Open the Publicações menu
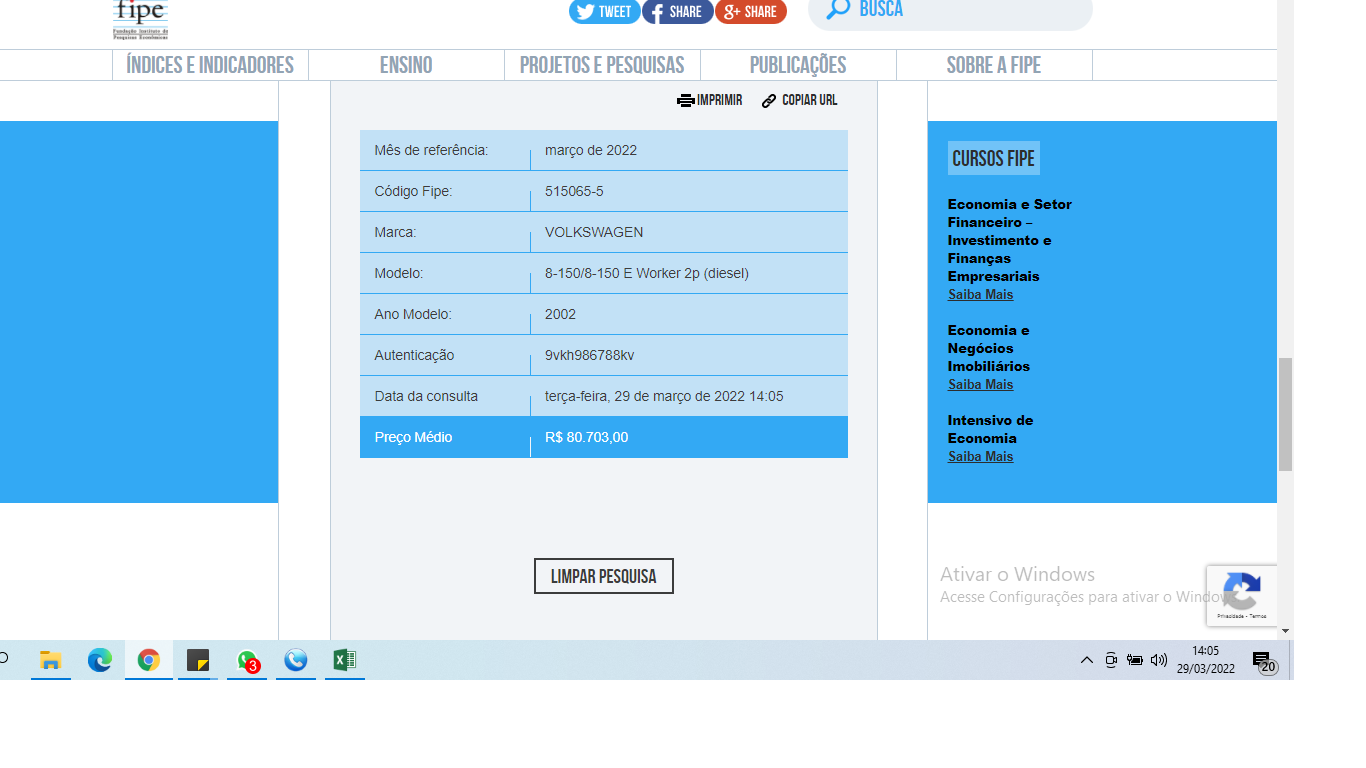This screenshot has height=768, width=1366. coord(798,65)
